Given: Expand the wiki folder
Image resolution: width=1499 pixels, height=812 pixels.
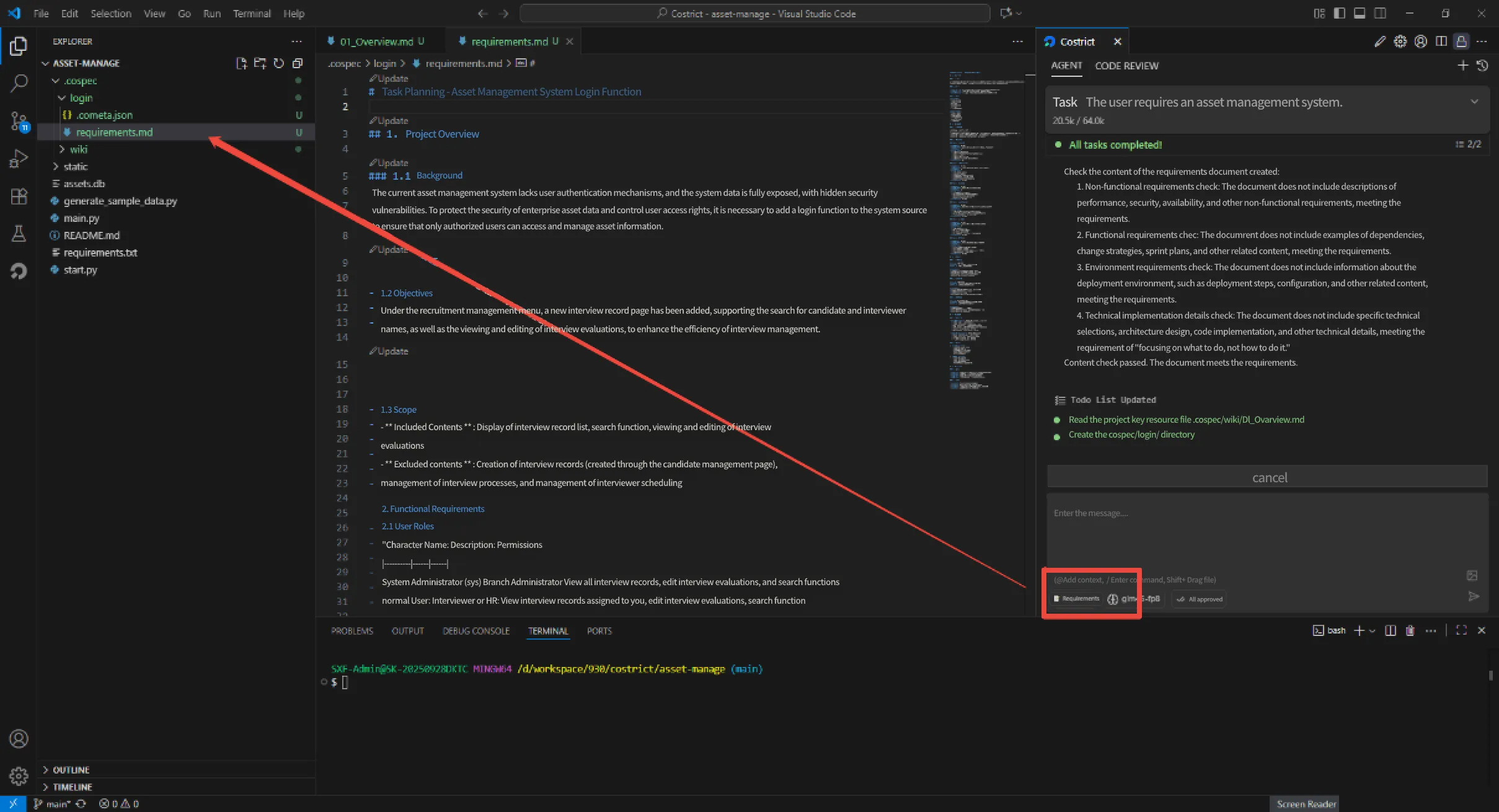Looking at the screenshot, I should (x=61, y=149).
